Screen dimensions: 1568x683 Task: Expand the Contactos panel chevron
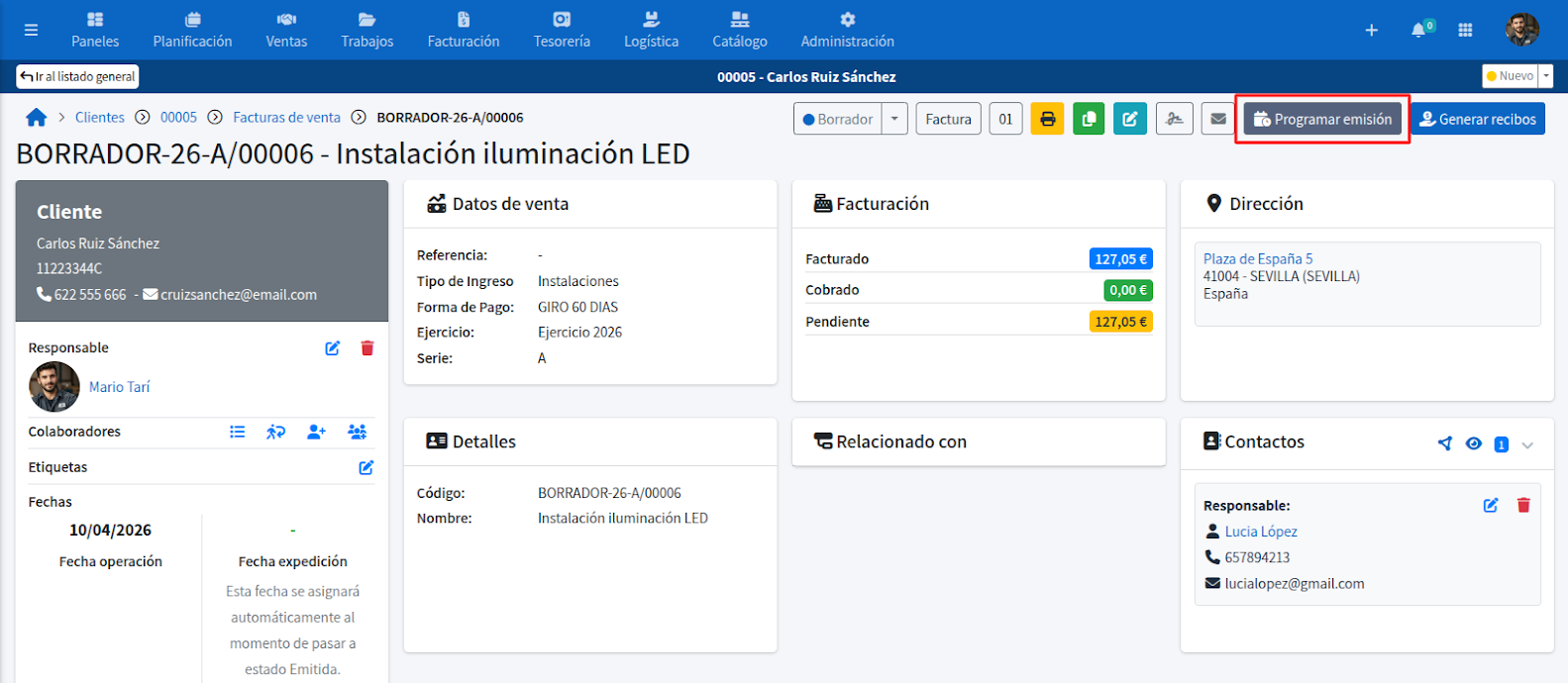point(1527,444)
